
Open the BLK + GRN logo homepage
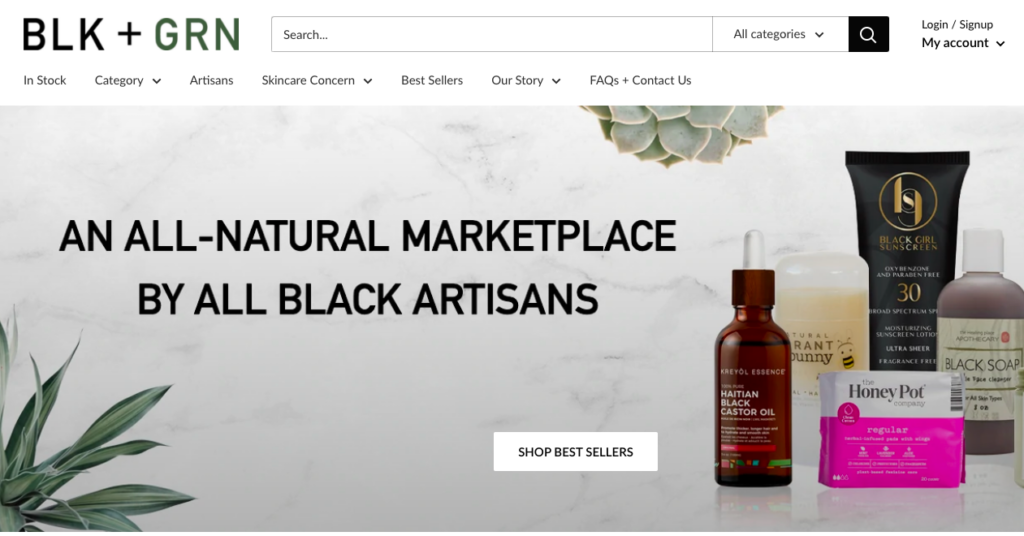(131, 35)
